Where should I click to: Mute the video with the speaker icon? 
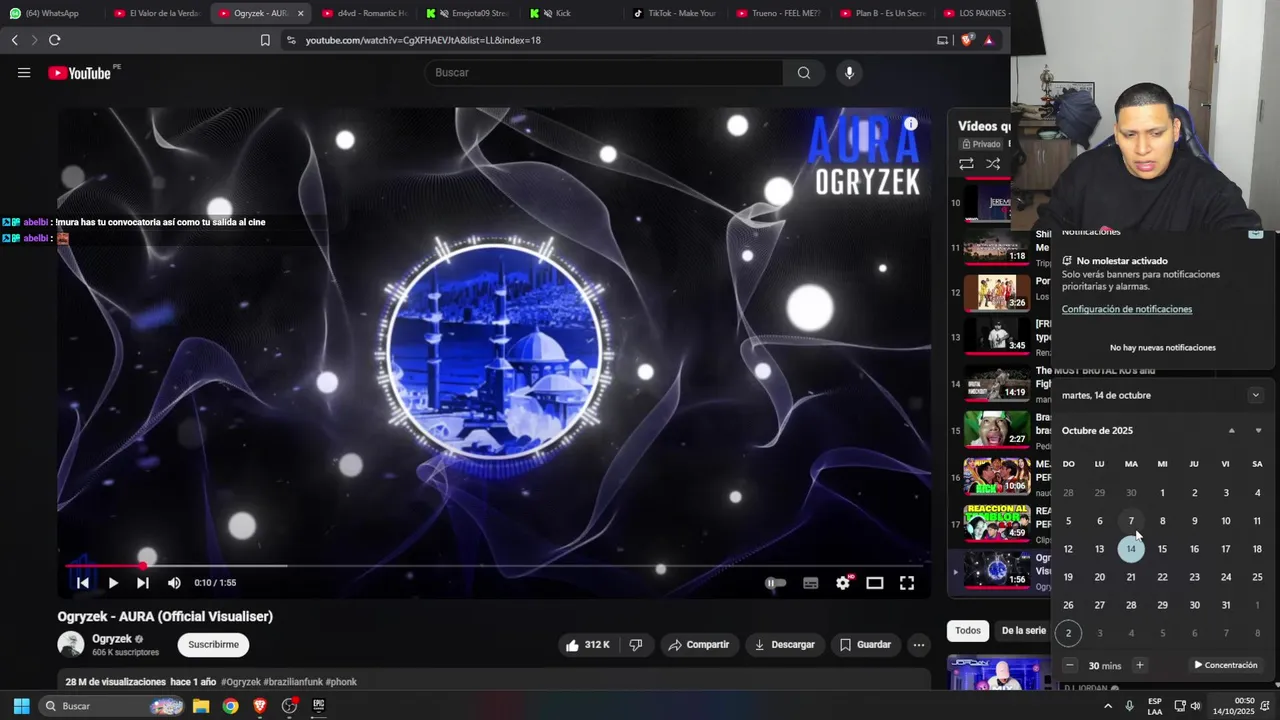pos(174,583)
